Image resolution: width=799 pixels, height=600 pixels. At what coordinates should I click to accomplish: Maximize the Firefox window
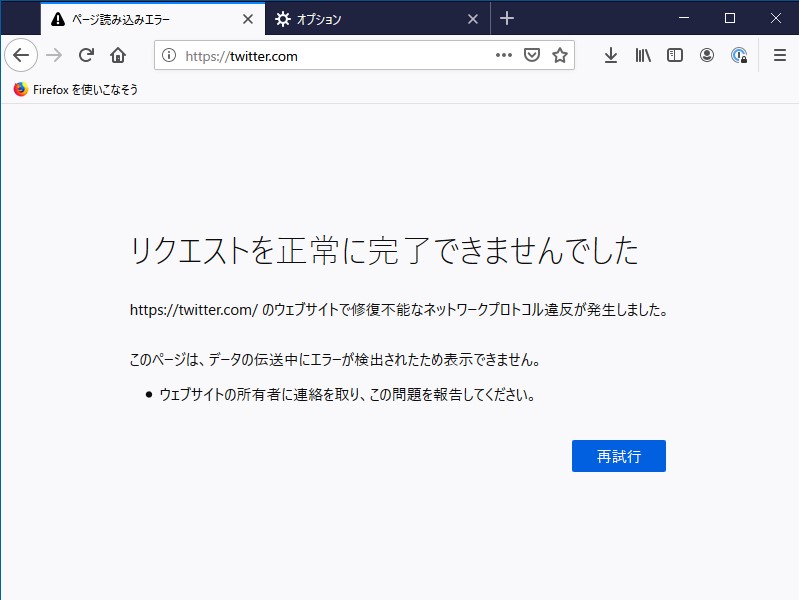tap(730, 18)
